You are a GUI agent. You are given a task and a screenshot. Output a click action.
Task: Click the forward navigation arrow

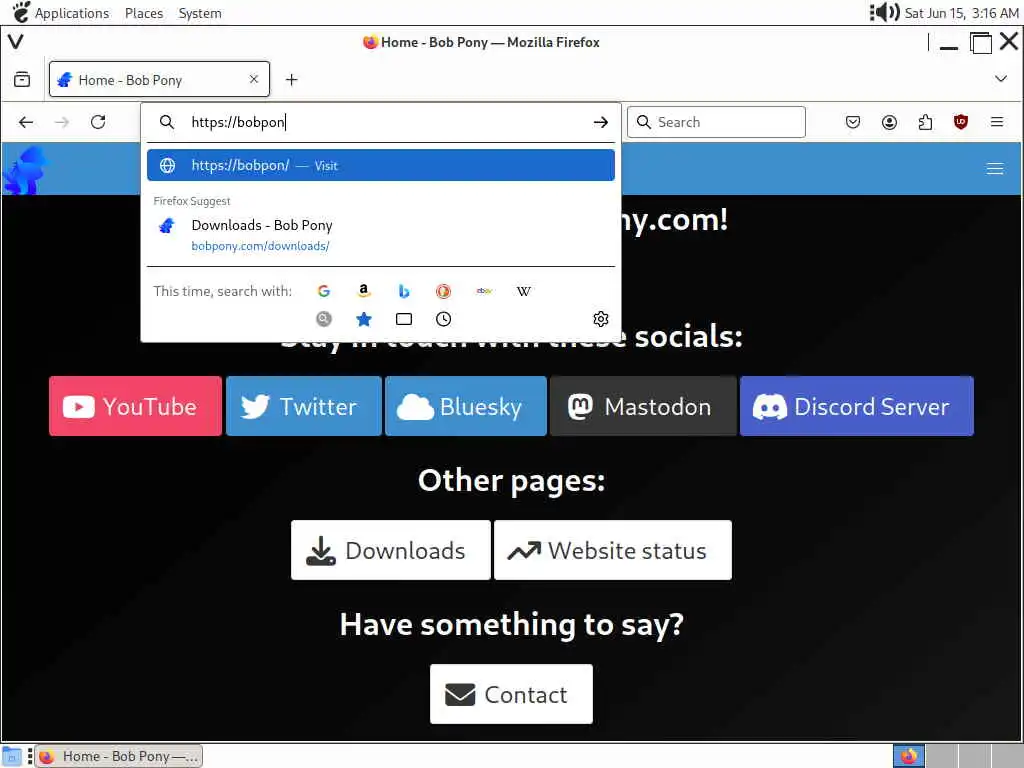point(62,122)
